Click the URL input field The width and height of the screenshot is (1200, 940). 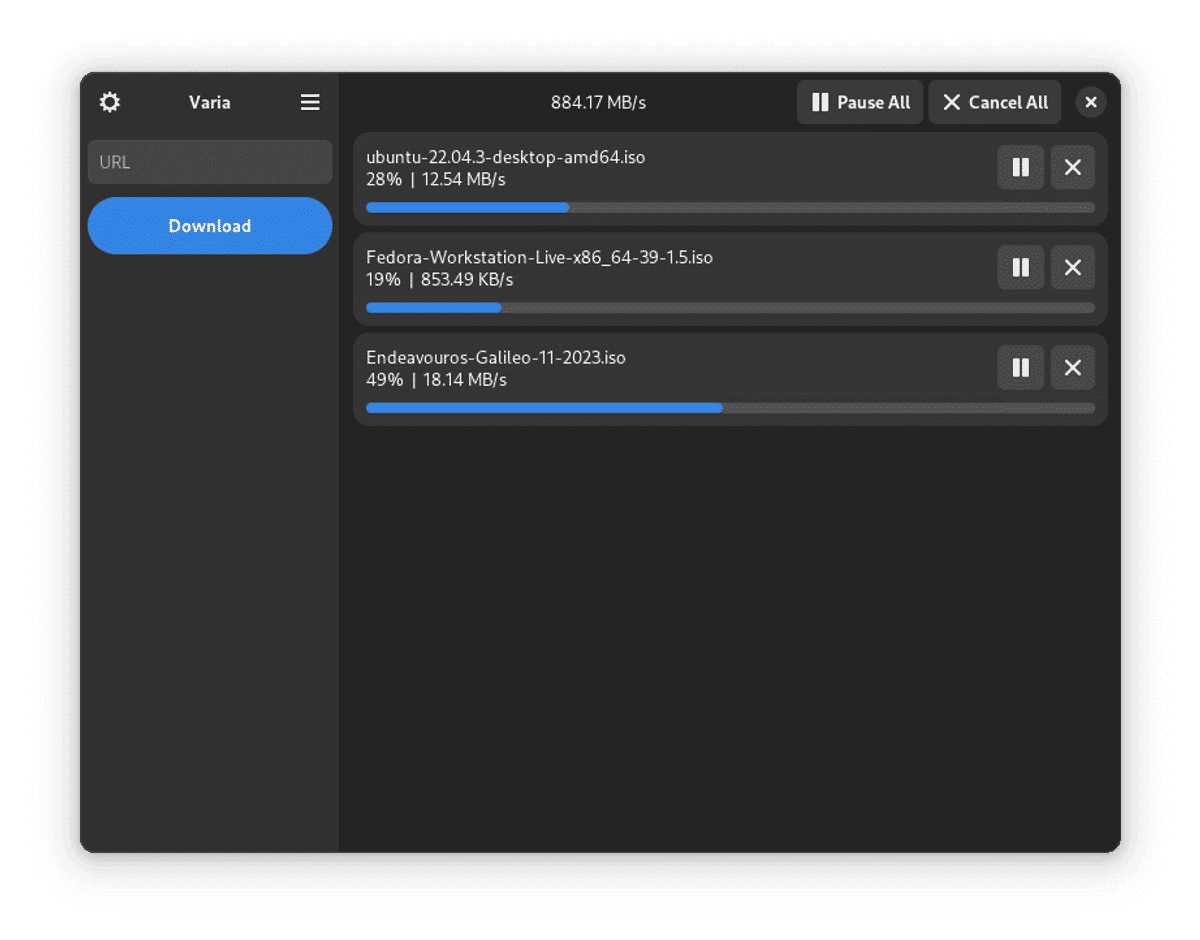tap(210, 162)
